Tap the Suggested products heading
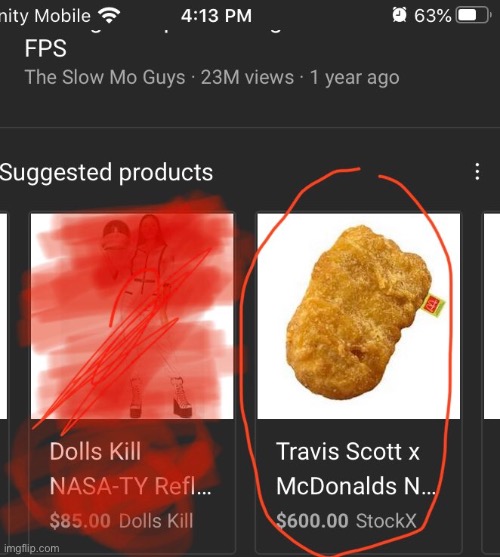500x557 pixels. pyautogui.click(x=106, y=172)
